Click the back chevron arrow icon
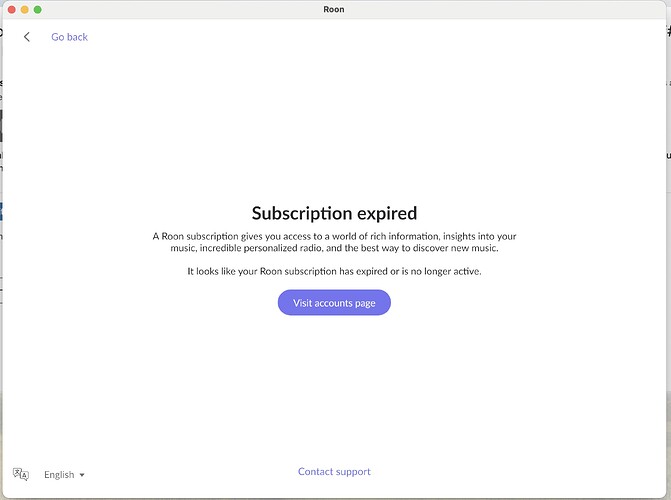 (x=27, y=37)
